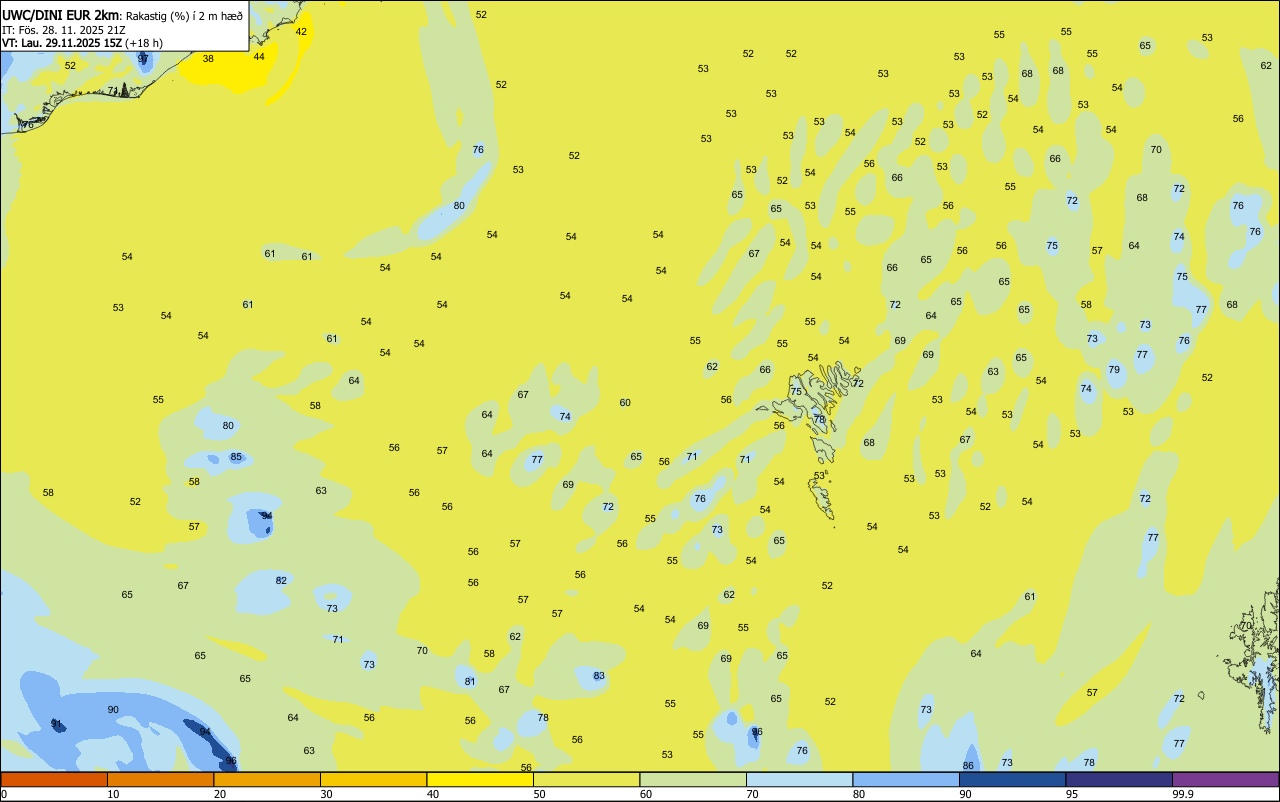Pick the medium blue 80–90 legend block

click(906, 779)
